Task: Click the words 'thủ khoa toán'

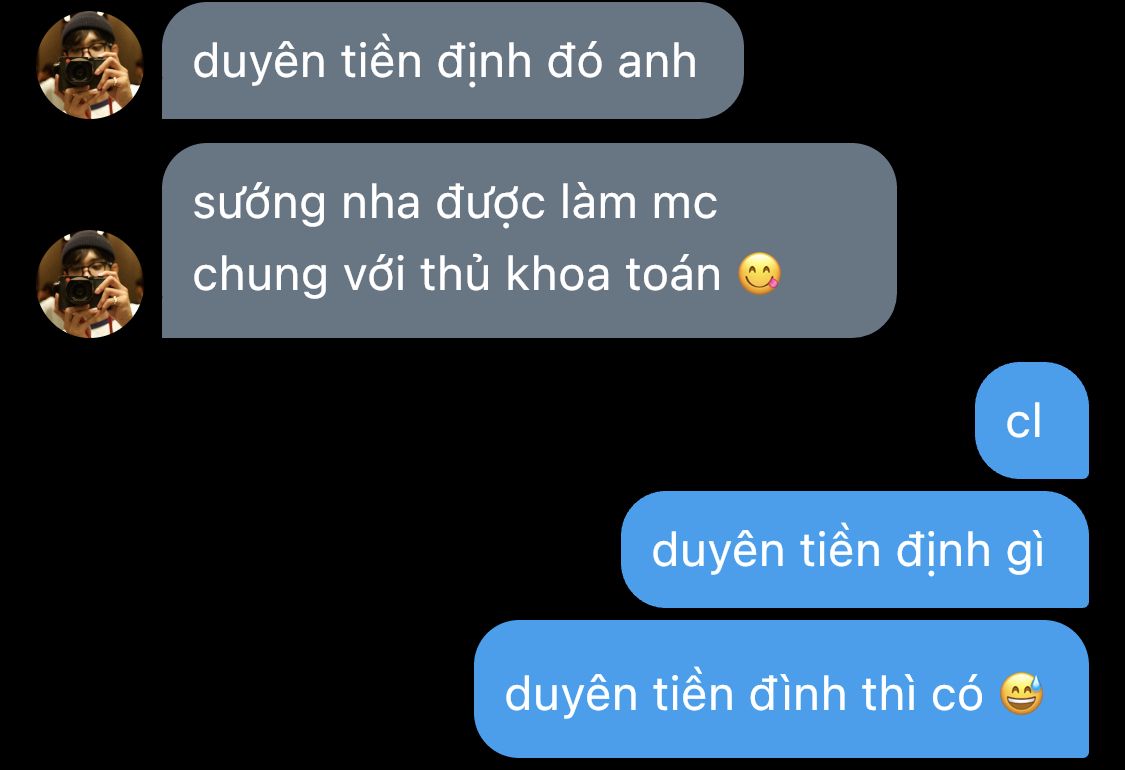Action: [x=570, y=273]
